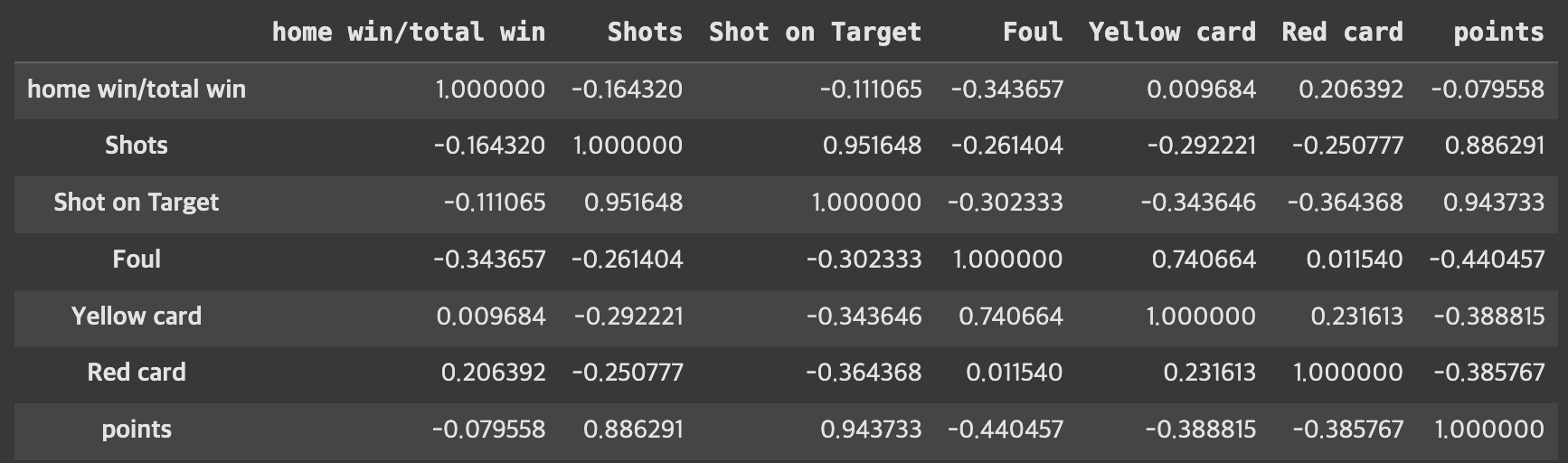
Task: Select the -0.440457 cell in Foul row
Action: click(1487, 260)
